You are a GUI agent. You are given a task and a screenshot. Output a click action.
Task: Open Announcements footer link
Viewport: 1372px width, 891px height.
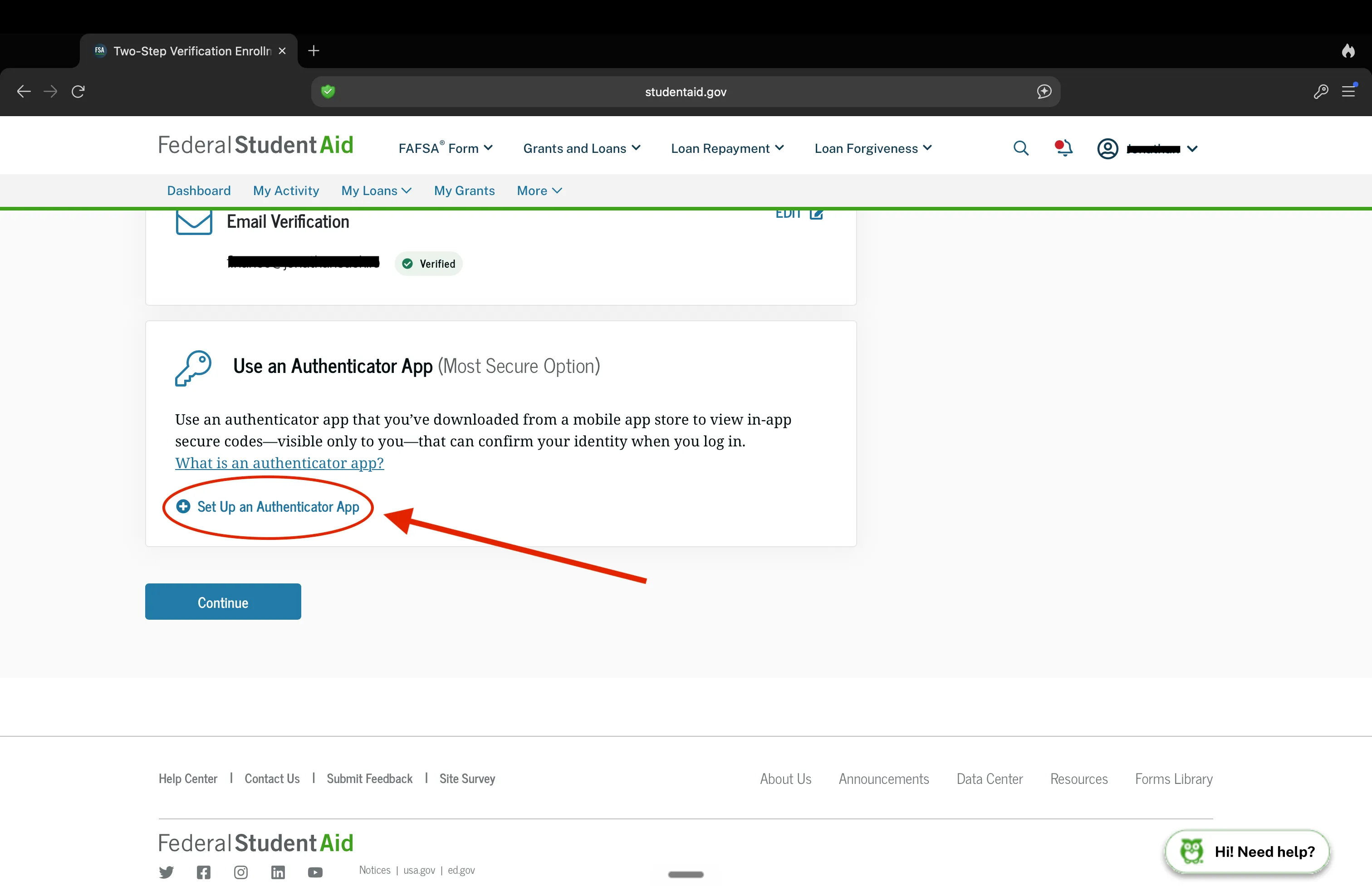click(x=884, y=778)
